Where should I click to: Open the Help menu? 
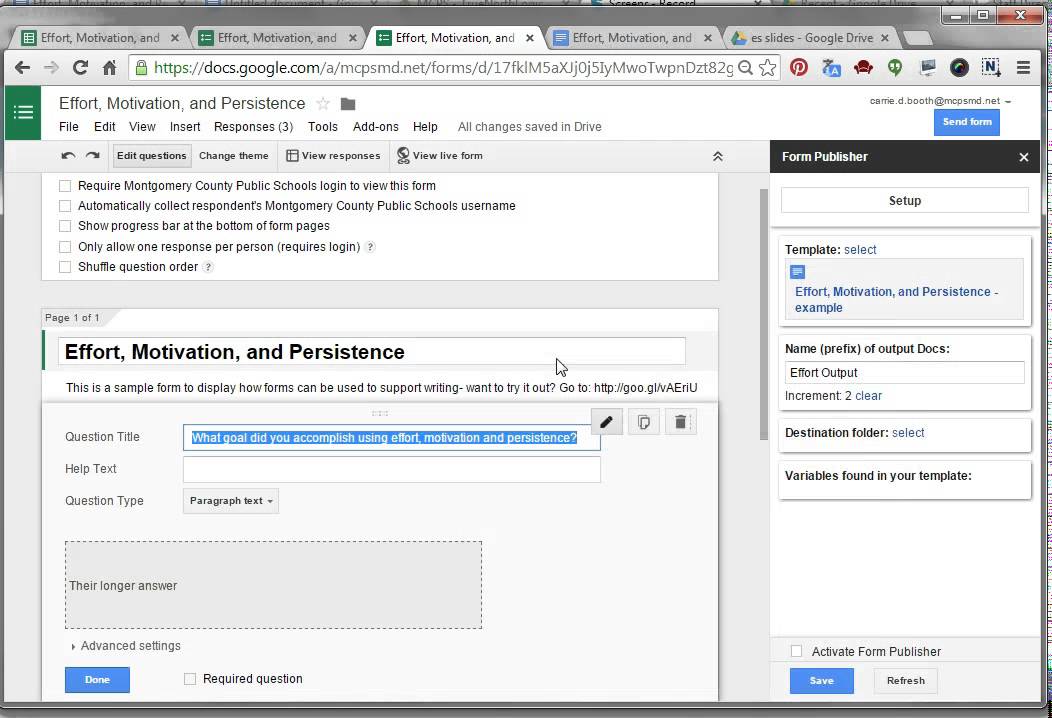(x=425, y=127)
